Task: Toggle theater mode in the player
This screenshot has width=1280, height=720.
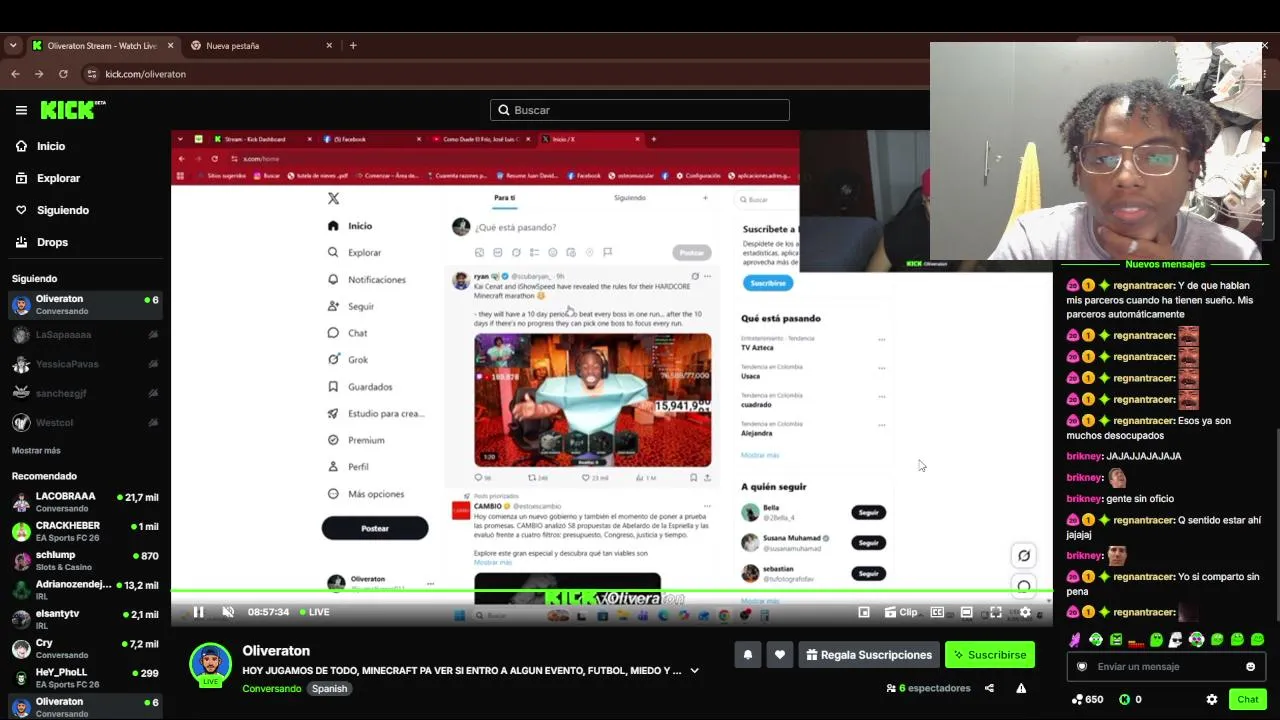Action: pos(966,612)
